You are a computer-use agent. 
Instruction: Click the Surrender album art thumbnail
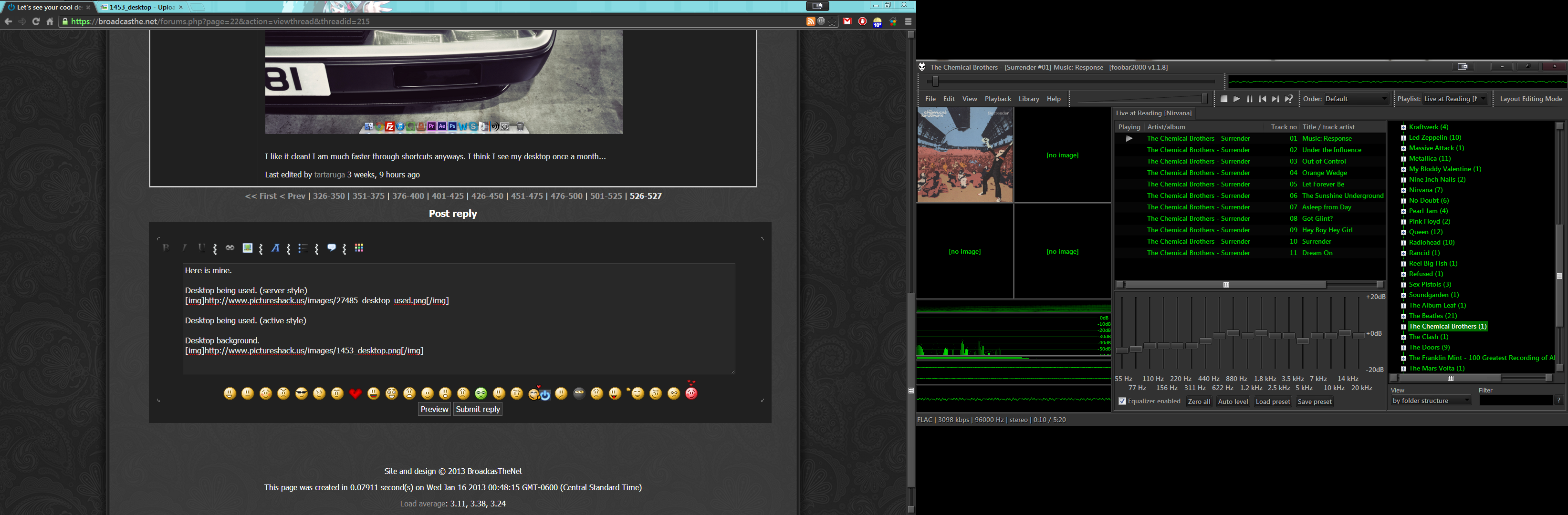tap(965, 155)
